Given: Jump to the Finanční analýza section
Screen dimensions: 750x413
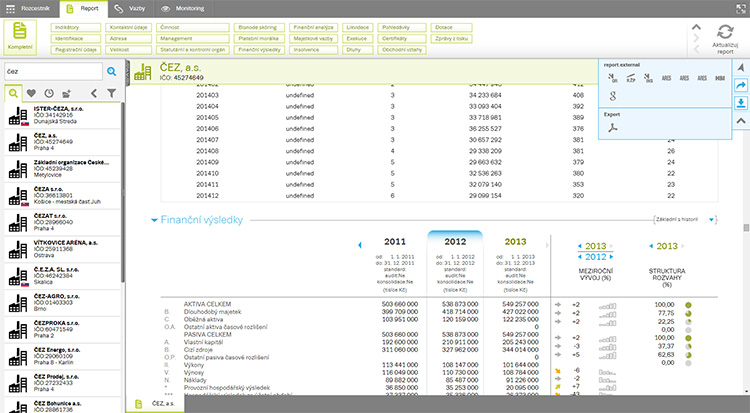Looking at the screenshot, I should pos(314,27).
